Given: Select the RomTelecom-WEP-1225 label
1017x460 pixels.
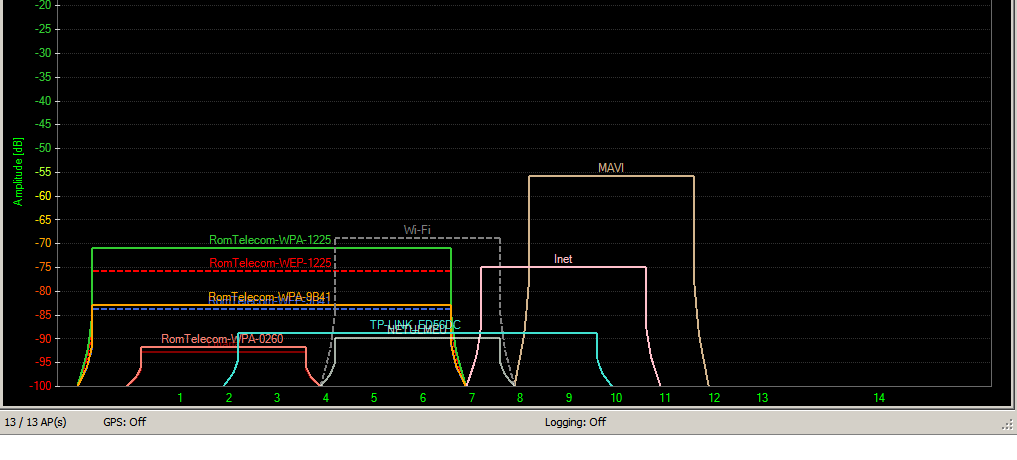Looking at the screenshot, I should tap(270, 263).
